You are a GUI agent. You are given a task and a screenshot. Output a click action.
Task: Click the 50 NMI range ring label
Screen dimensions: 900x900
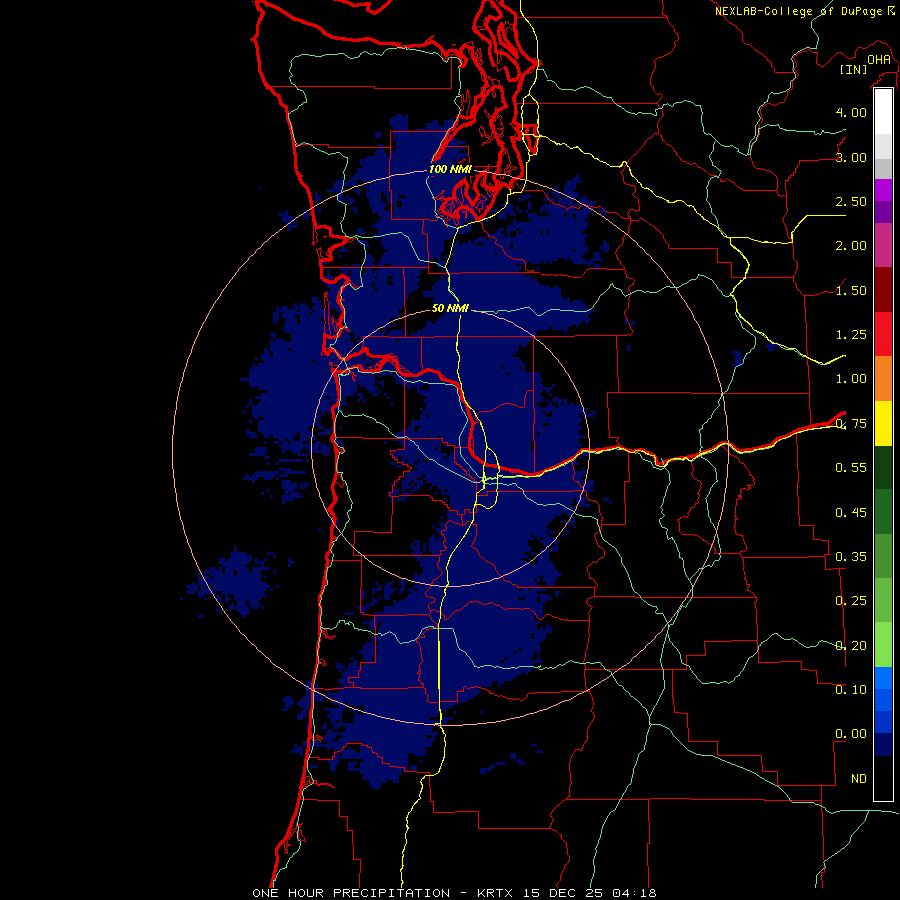(451, 308)
